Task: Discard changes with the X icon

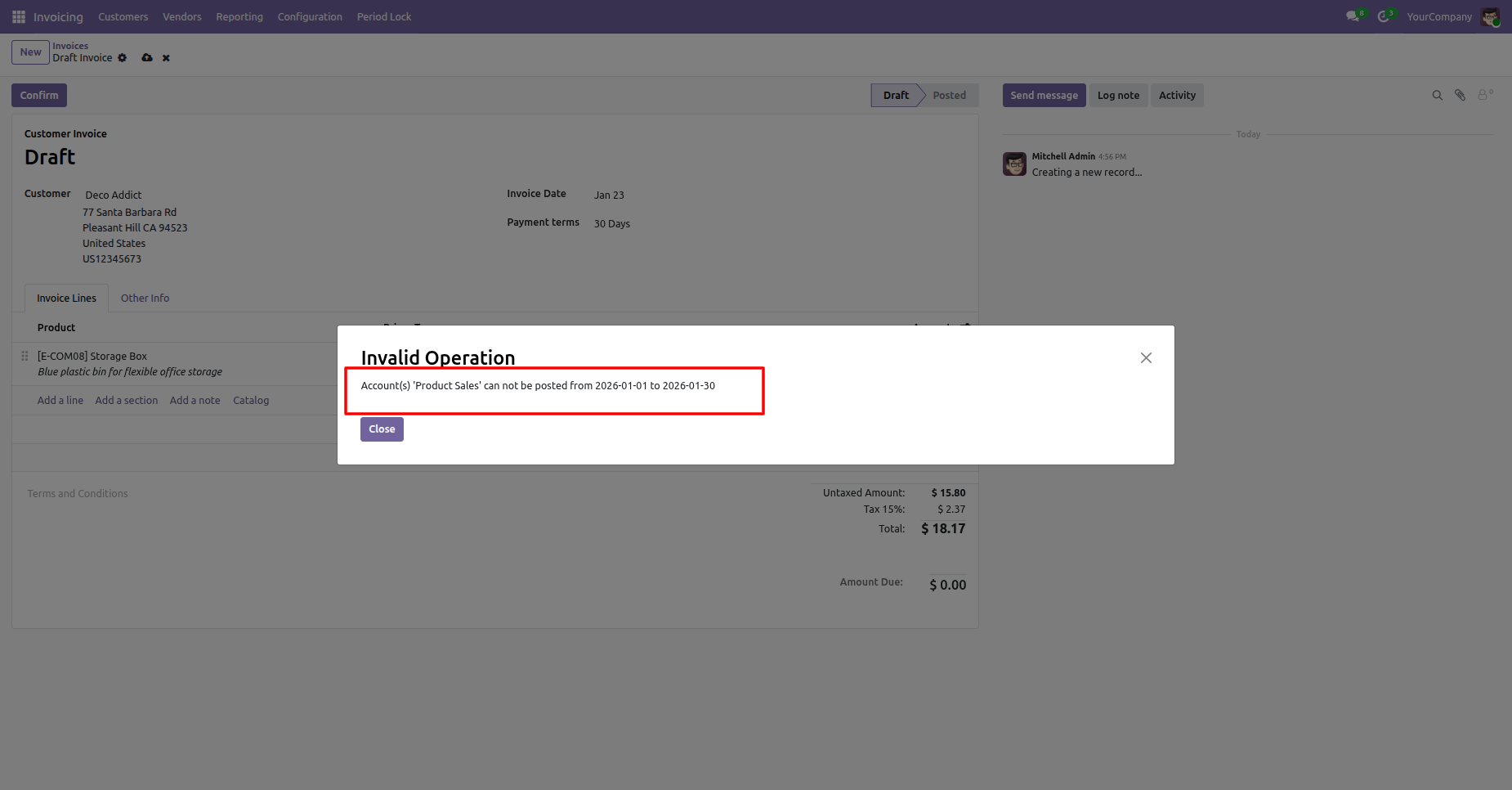Action: (166, 58)
